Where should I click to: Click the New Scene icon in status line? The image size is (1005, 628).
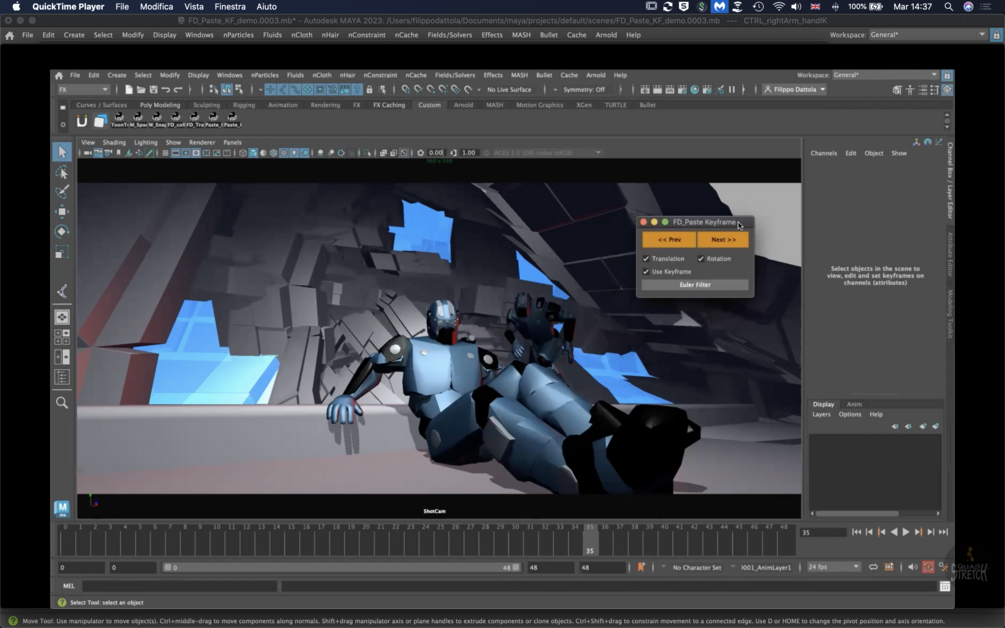coord(129,90)
